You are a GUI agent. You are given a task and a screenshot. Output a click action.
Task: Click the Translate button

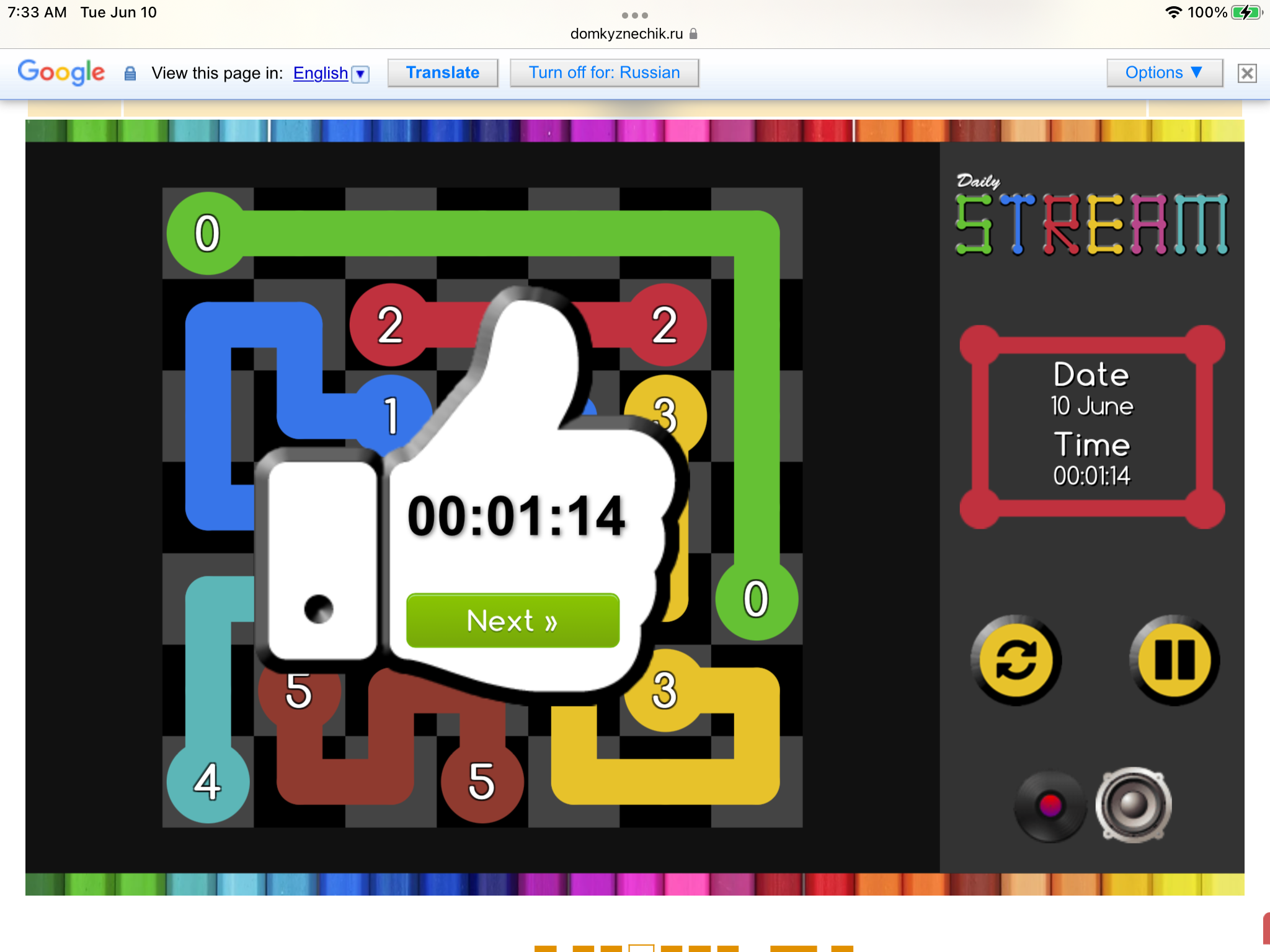[x=443, y=73]
